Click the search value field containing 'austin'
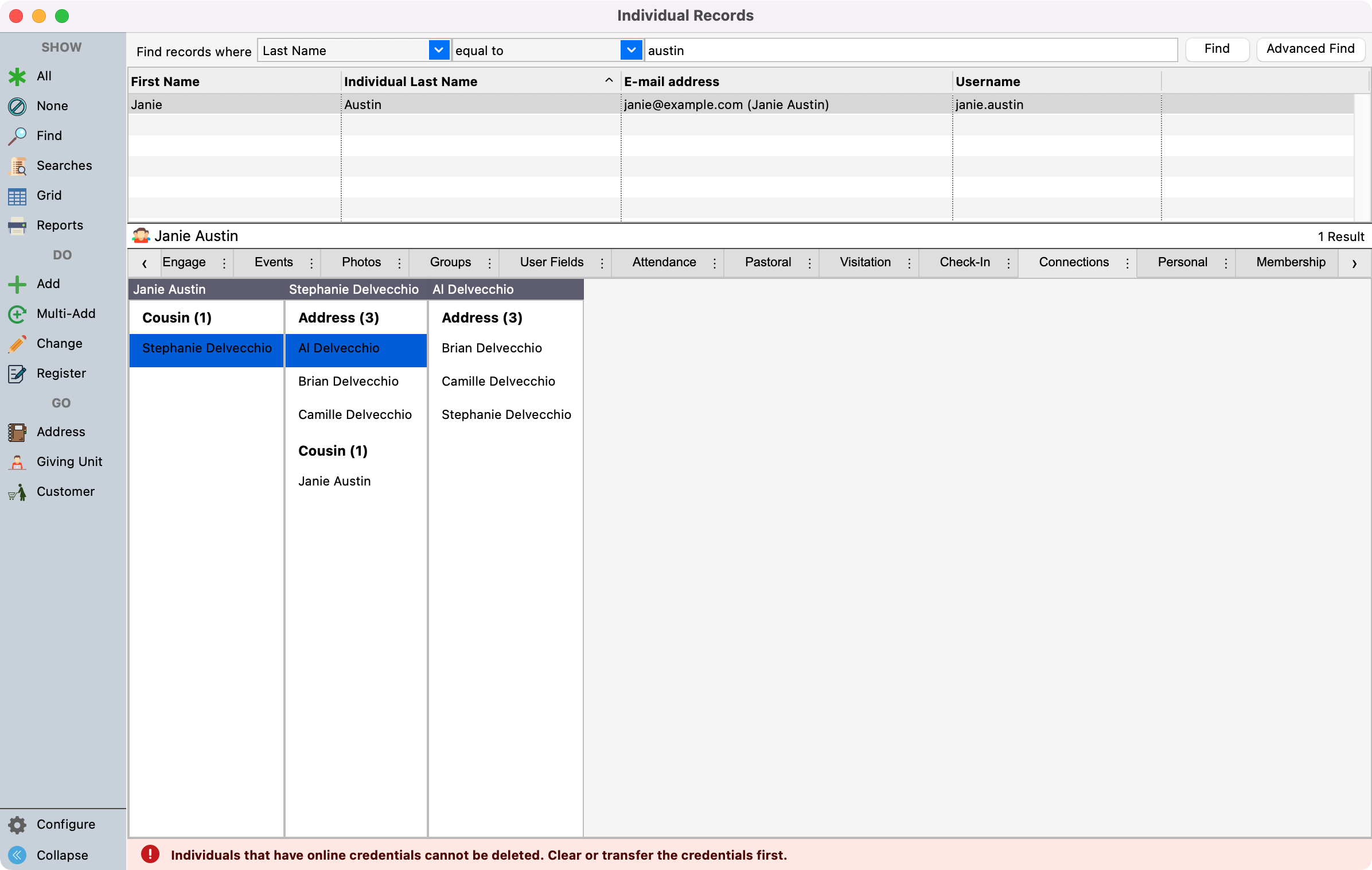 [x=911, y=51]
